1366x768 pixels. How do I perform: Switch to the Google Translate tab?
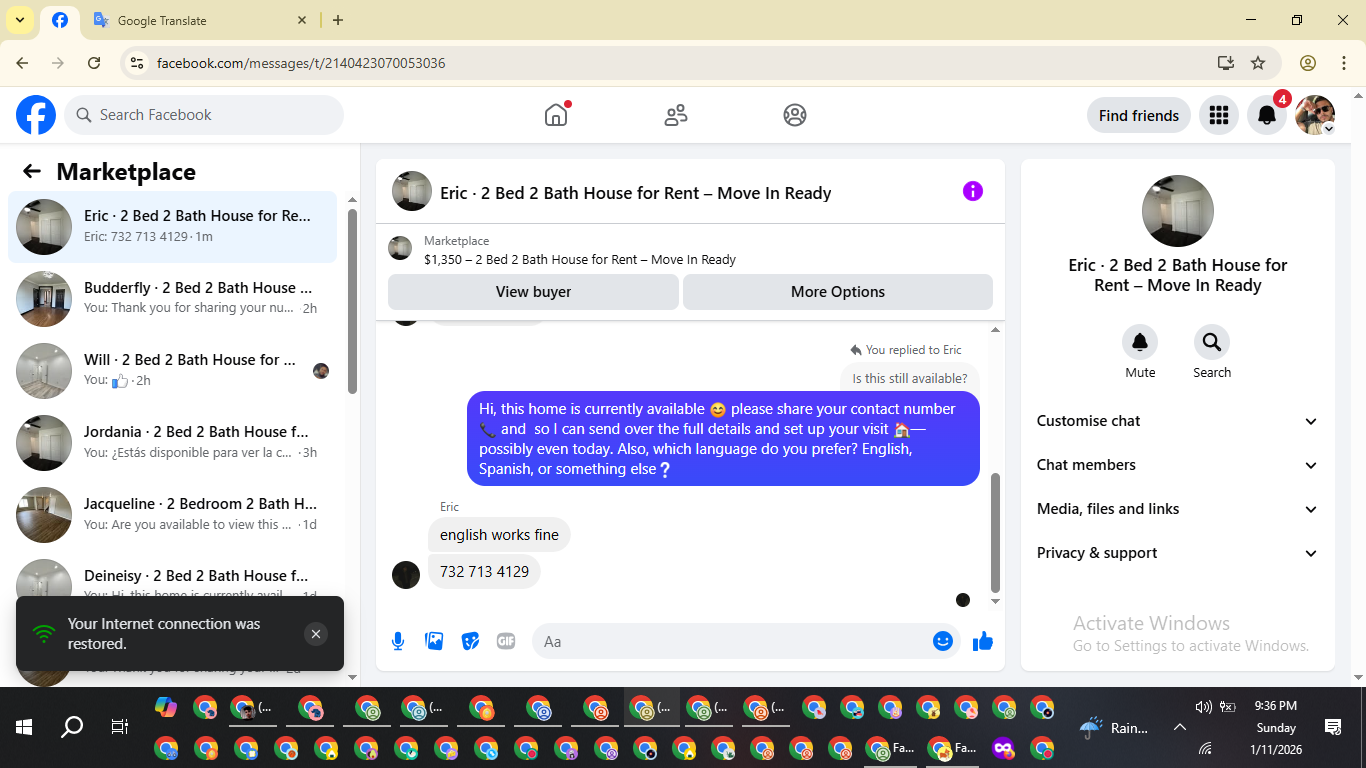200,20
